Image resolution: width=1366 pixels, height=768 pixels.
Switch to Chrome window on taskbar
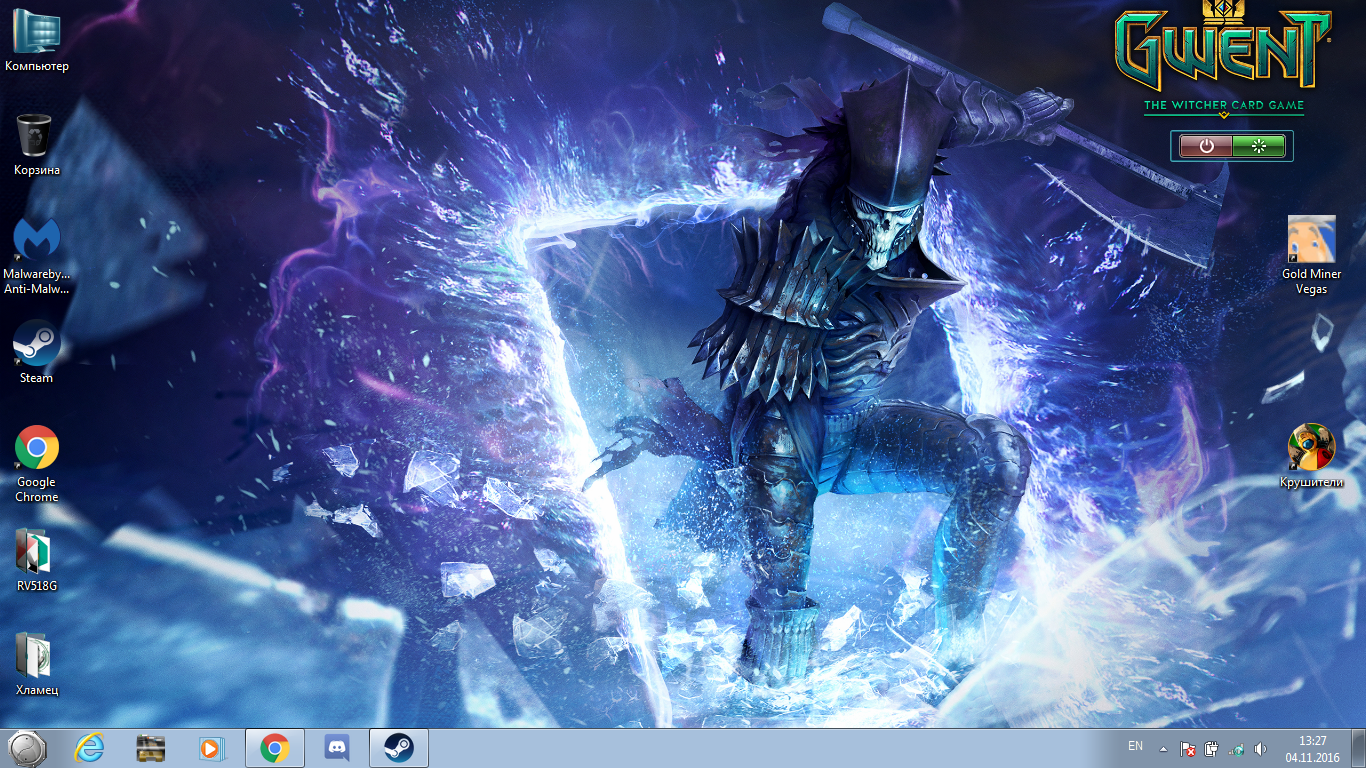(x=275, y=748)
